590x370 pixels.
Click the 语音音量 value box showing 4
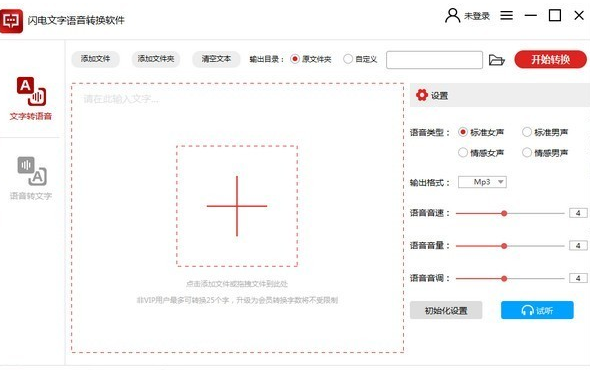pyautogui.click(x=578, y=245)
